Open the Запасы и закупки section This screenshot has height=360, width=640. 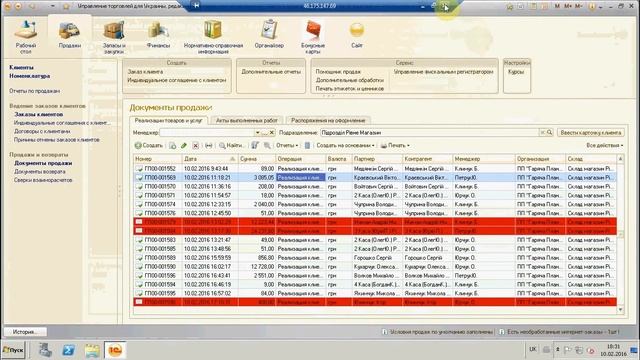114,37
